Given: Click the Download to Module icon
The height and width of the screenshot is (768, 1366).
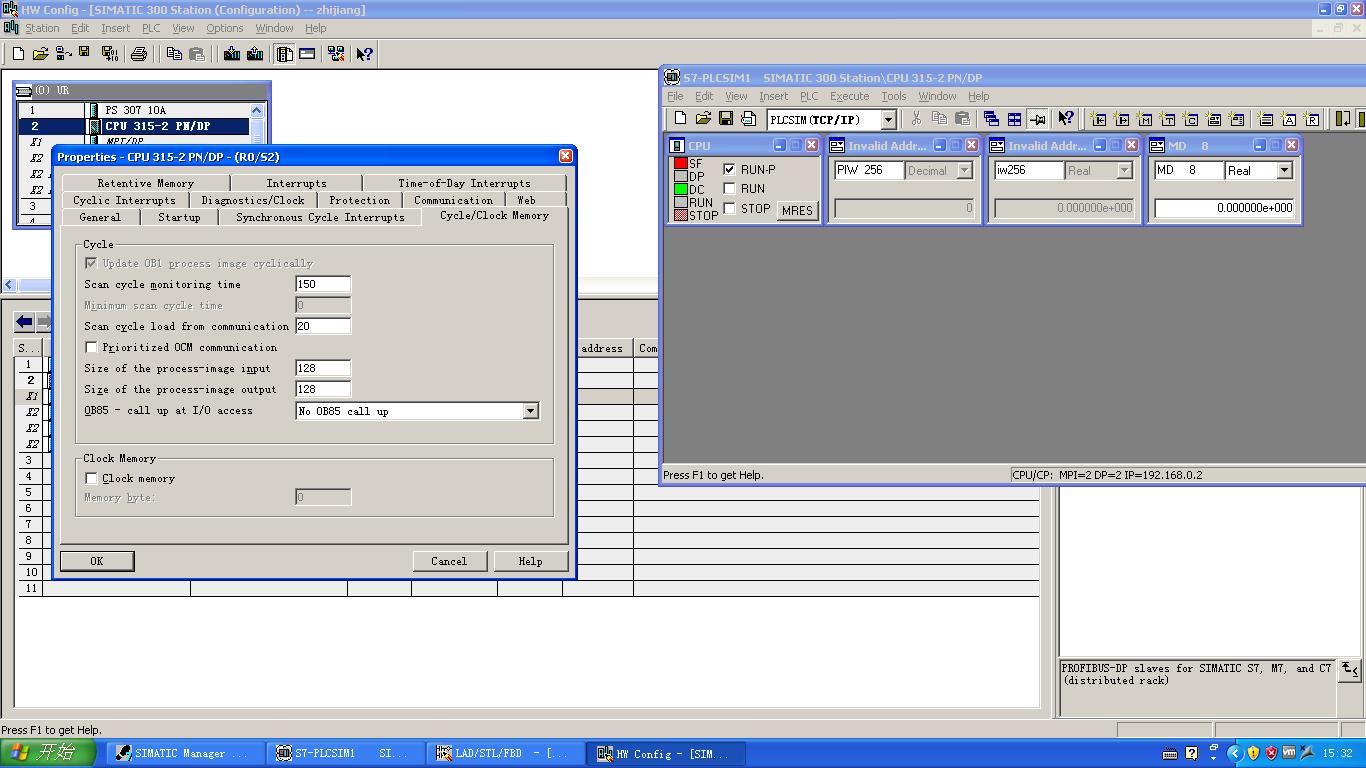Looking at the screenshot, I should tap(232, 54).
